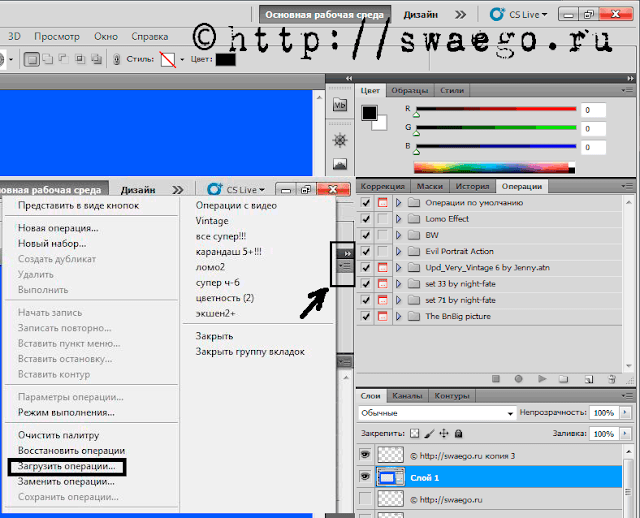Image resolution: width=640 pixels, height=518 pixels.
Task: Toggle checkbox for 'Evil Portrait Action'
Action: click(x=366, y=251)
